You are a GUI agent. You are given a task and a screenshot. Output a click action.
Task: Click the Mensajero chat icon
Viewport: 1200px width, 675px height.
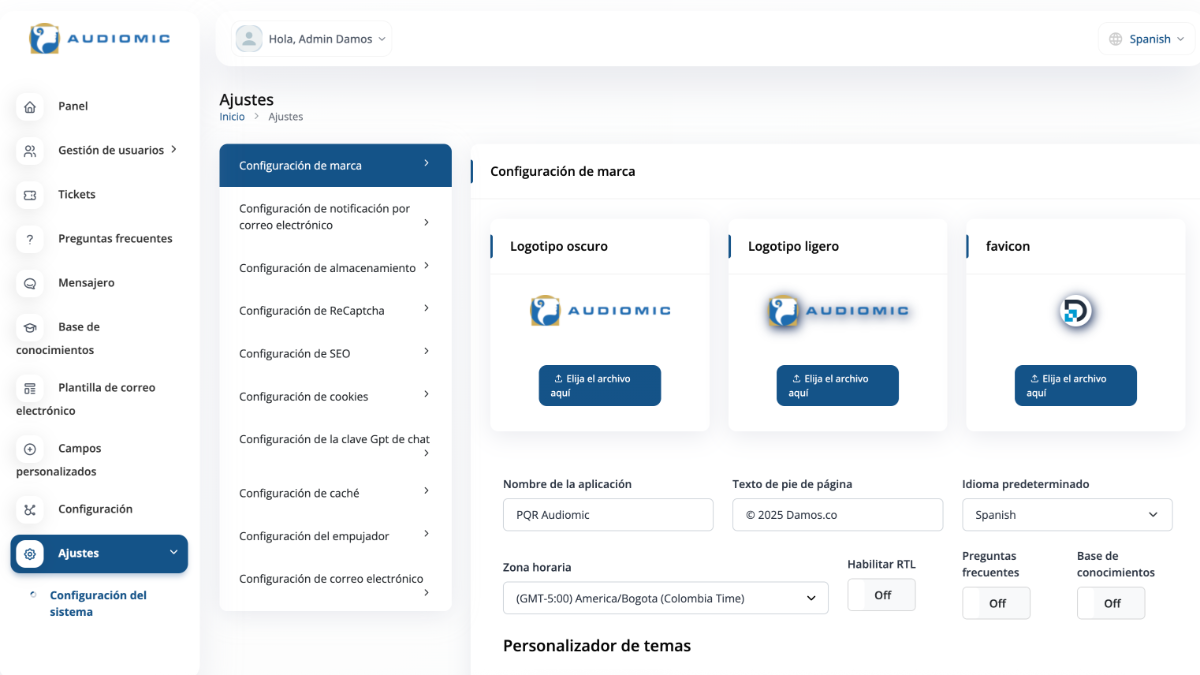point(30,283)
